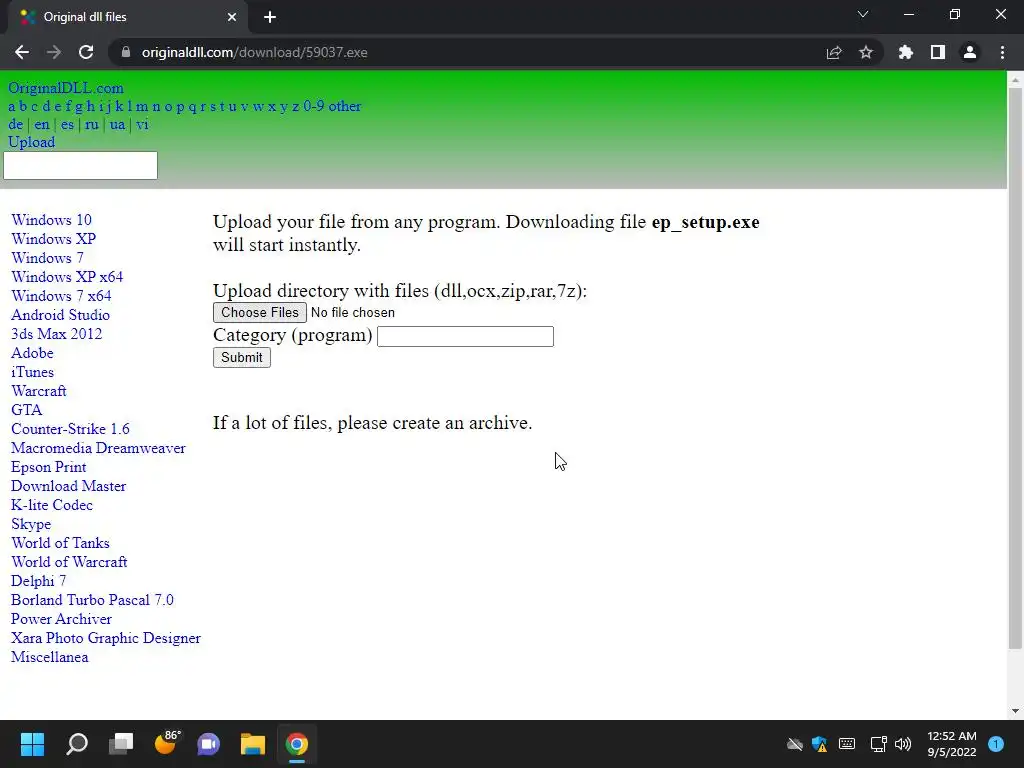Expand the tab search chevron
This screenshot has height=768, width=1024.
(x=863, y=14)
